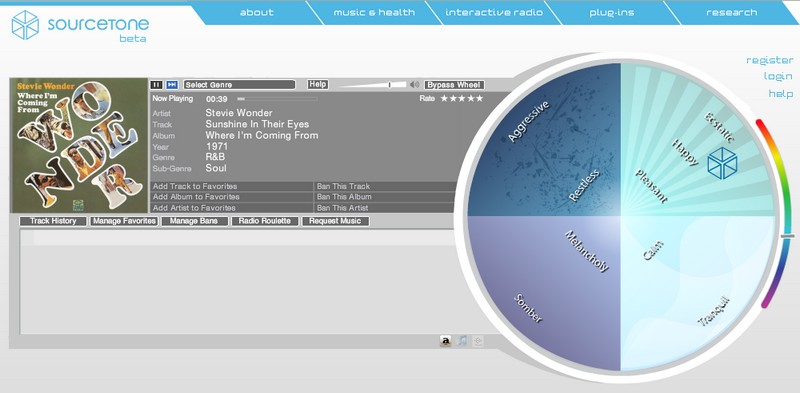Click the Sourcetone cube logo
Viewport: 800px width, 393px height.
click(25, 24)
